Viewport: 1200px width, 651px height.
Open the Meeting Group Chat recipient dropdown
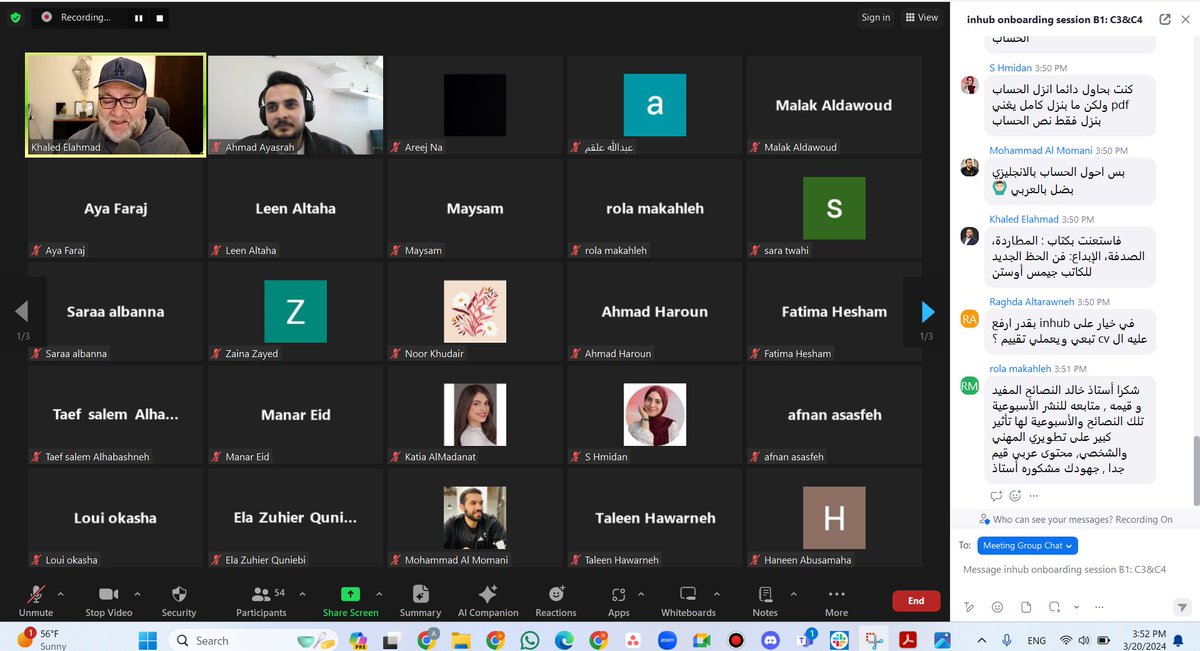tap(1028, 545)
